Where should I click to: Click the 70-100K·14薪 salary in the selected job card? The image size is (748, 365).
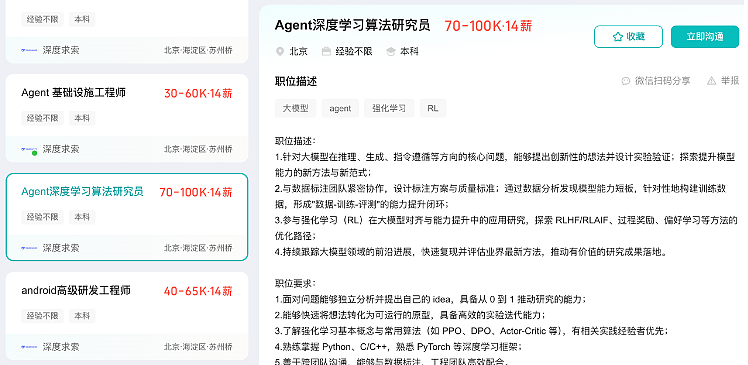pyautogui.click(x=196, y=192)
